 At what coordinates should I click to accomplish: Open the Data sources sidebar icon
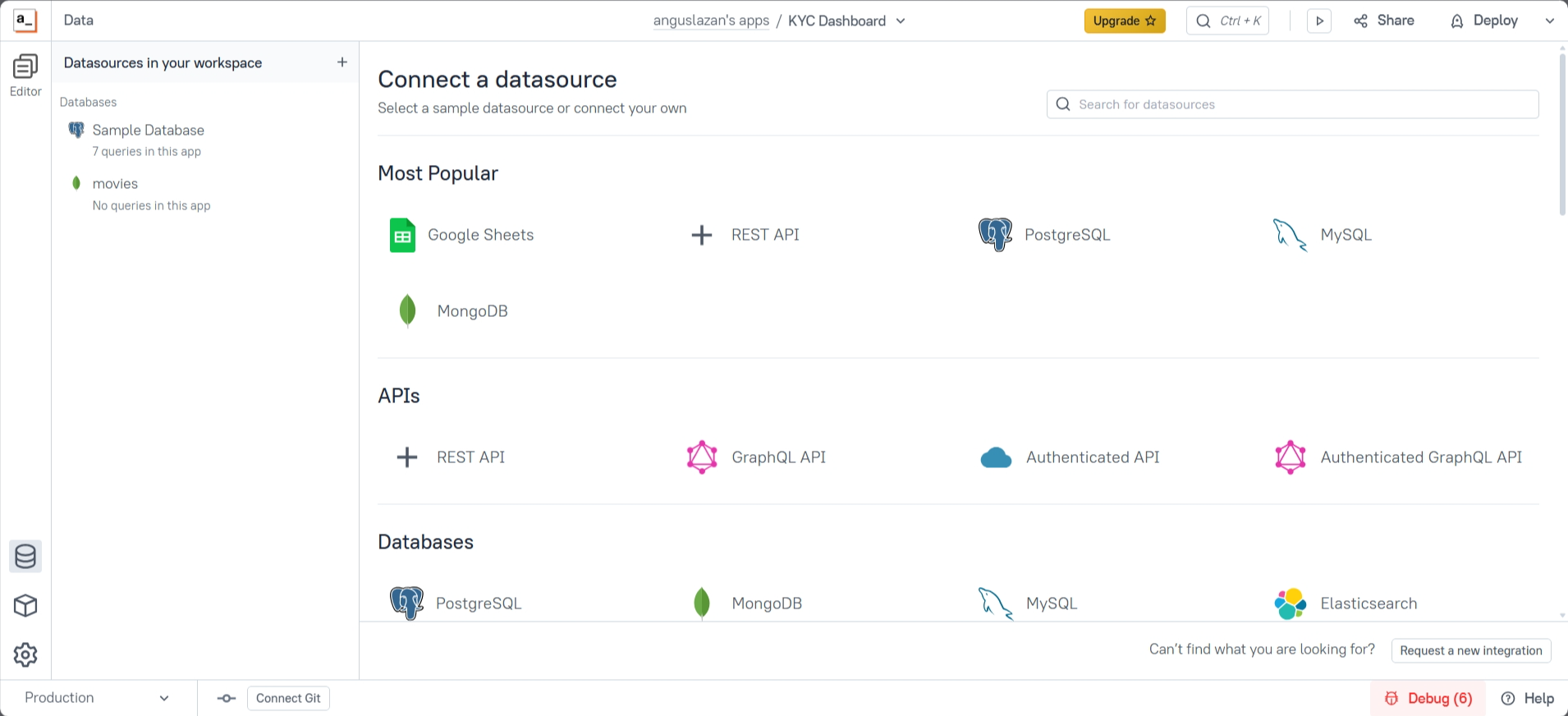(x=25, y=557)
